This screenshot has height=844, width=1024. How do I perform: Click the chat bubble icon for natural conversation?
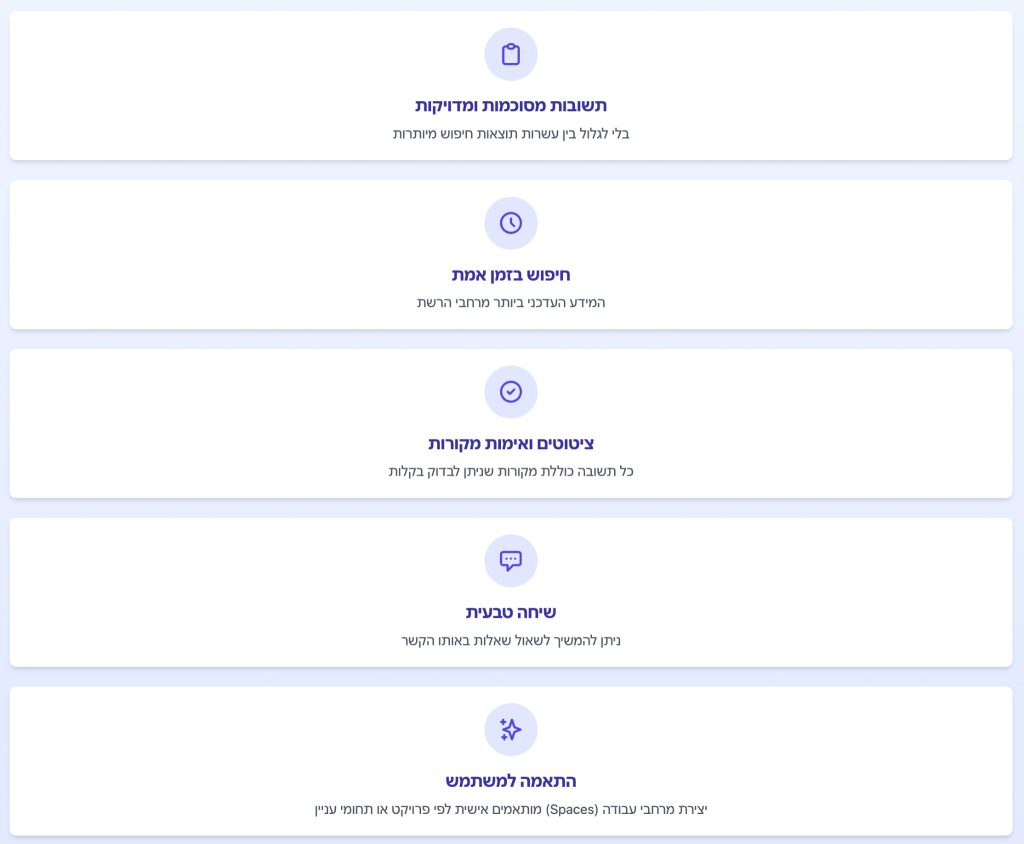[511, 560]
